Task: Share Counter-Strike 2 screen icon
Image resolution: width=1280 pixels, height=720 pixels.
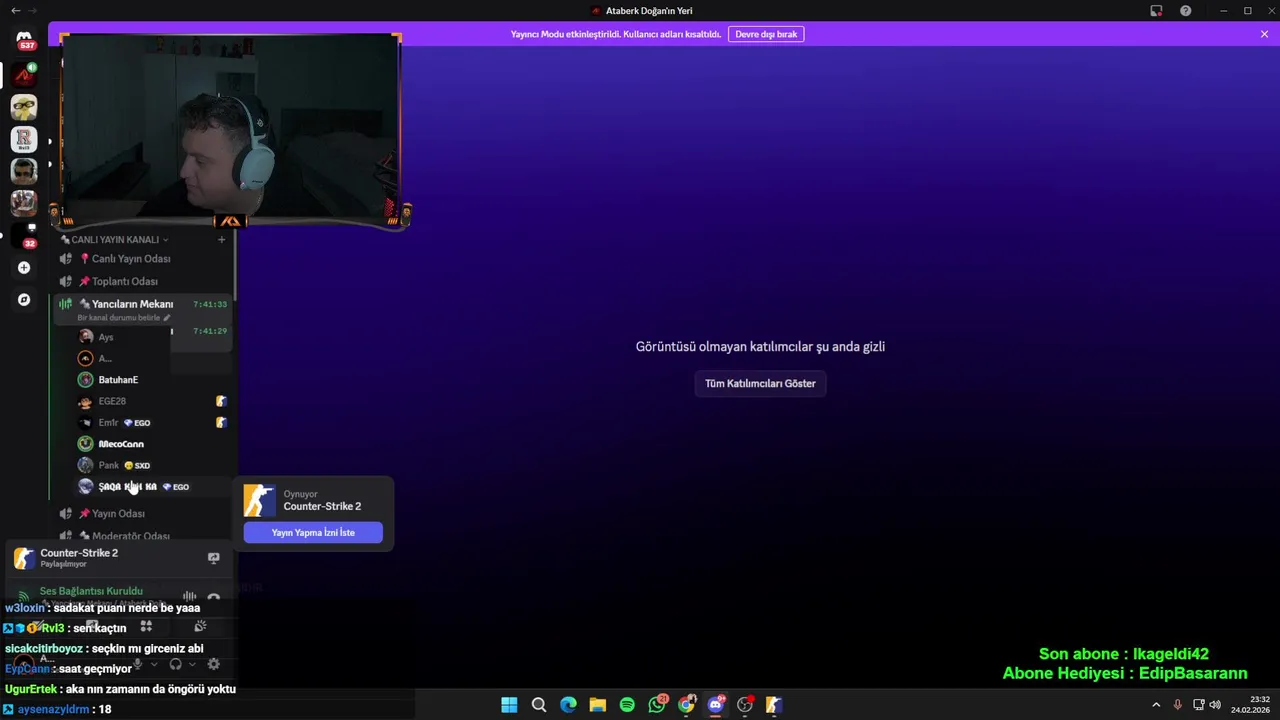Action: (x=213, y=558)
